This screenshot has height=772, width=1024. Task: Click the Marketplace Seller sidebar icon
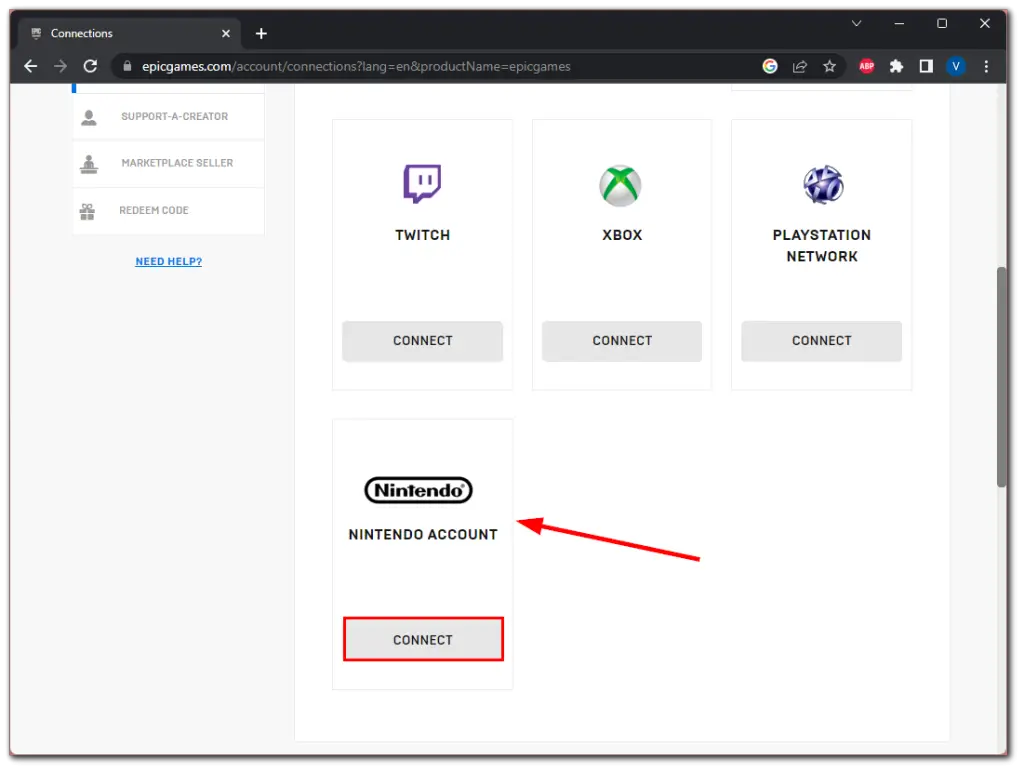coord(89,163)
